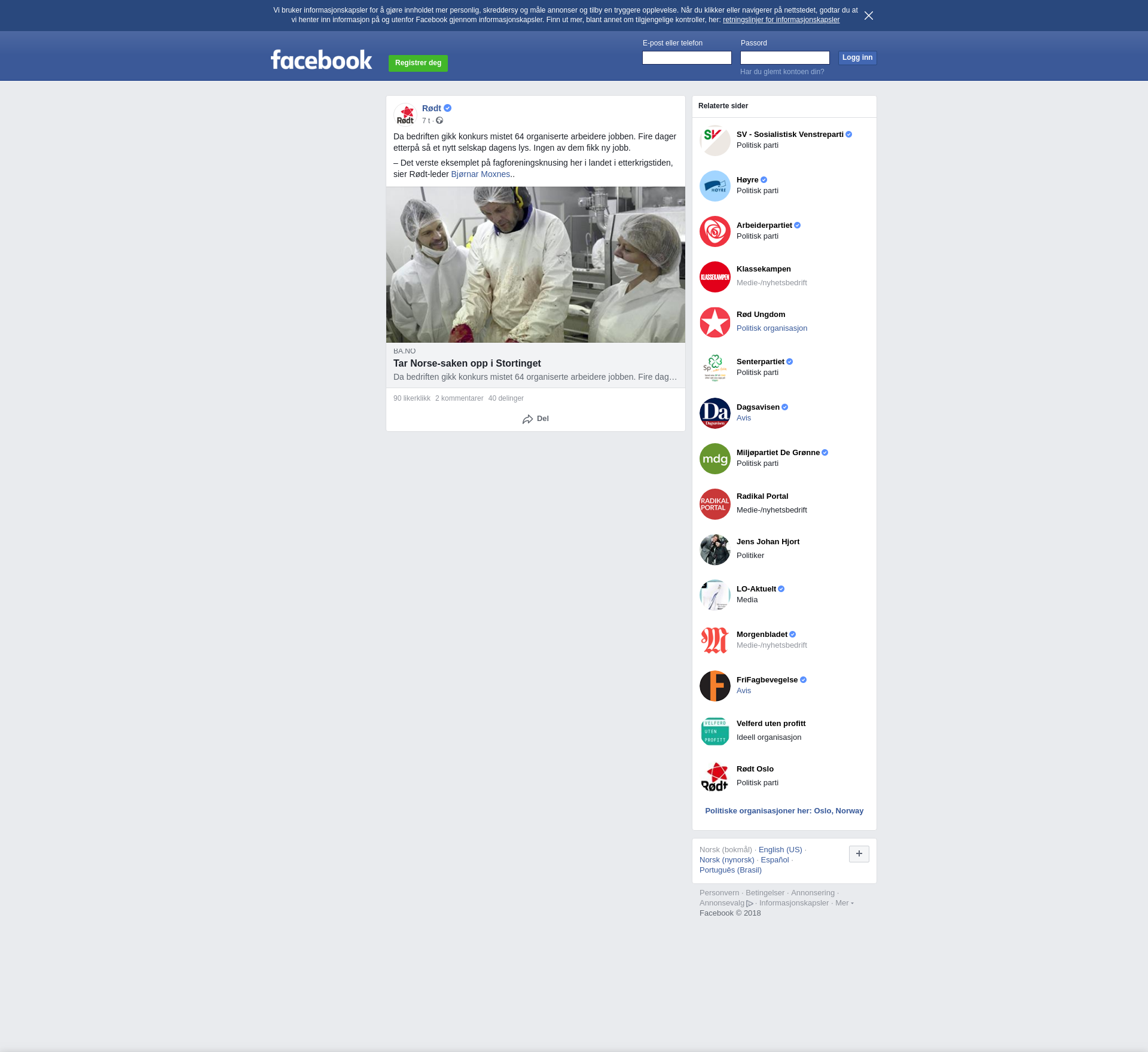Switch language to Español

[775, 860]
